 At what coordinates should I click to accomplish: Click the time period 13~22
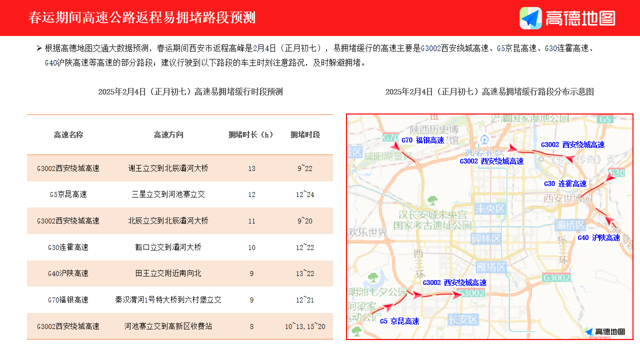point(305,273)
